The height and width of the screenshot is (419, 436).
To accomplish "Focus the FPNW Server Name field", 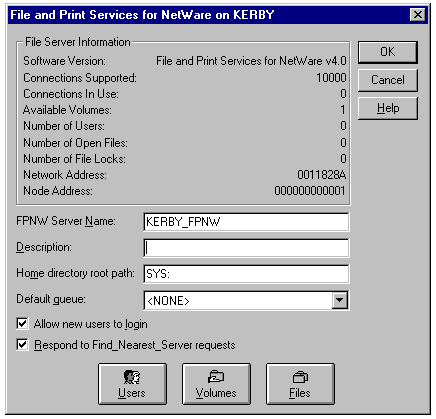I will point(246,222).
